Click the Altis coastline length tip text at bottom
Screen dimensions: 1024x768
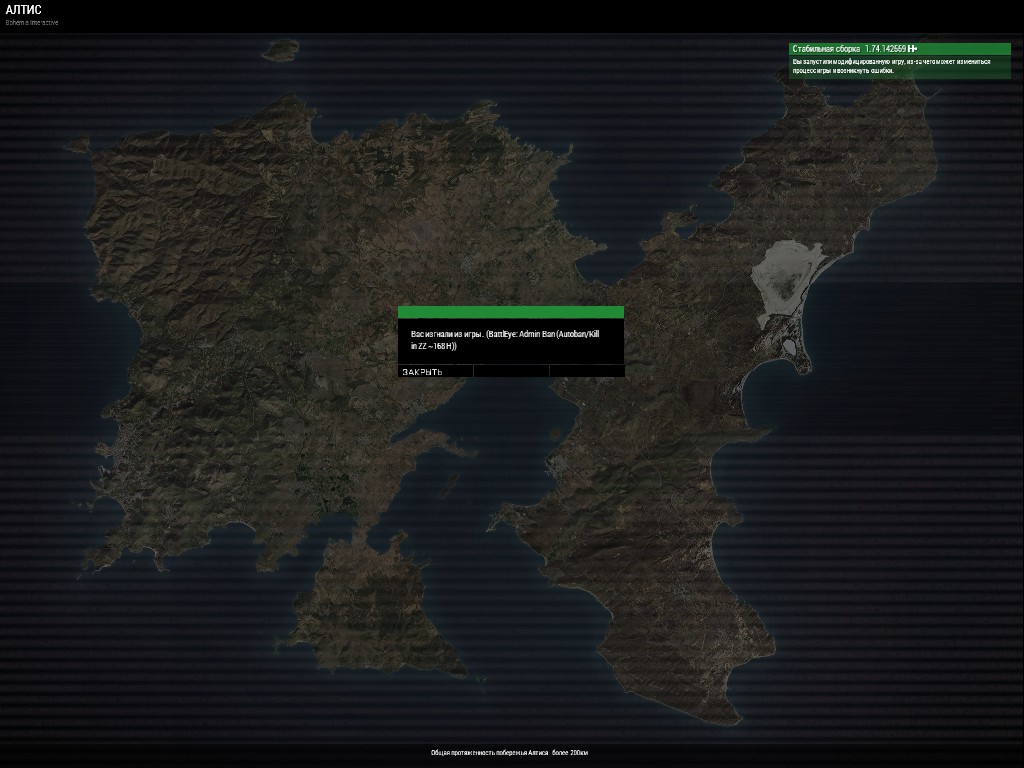point(509,753)
